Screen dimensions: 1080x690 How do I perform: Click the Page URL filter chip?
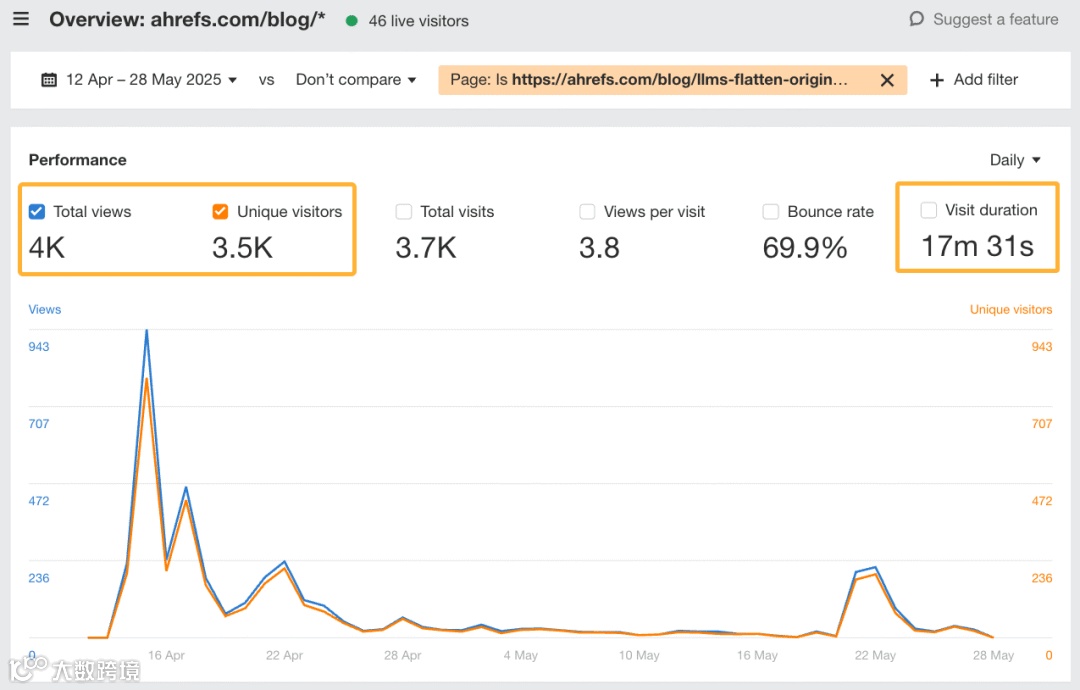[x=672, y=80]
